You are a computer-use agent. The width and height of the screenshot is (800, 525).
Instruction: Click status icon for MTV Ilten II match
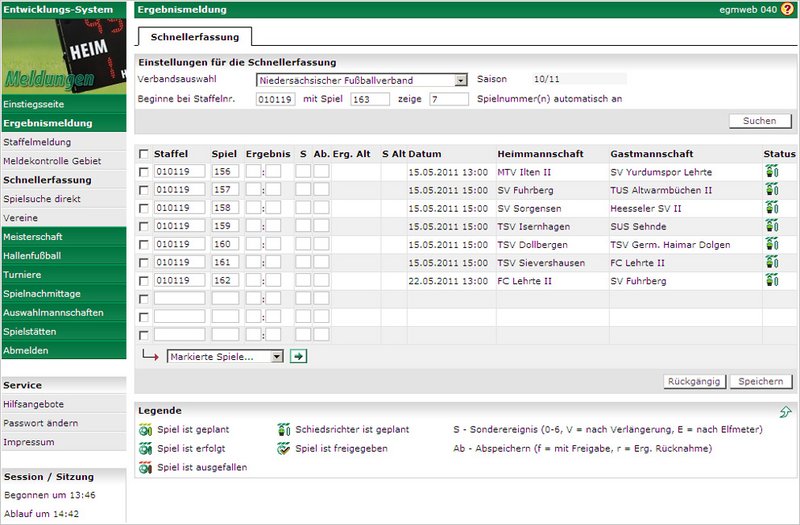coord(772,172)
